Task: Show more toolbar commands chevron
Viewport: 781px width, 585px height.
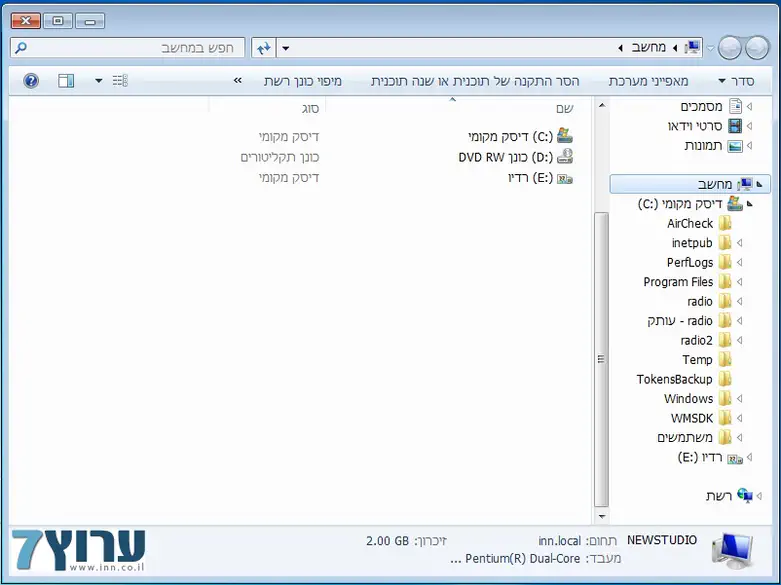Action: 238,80
